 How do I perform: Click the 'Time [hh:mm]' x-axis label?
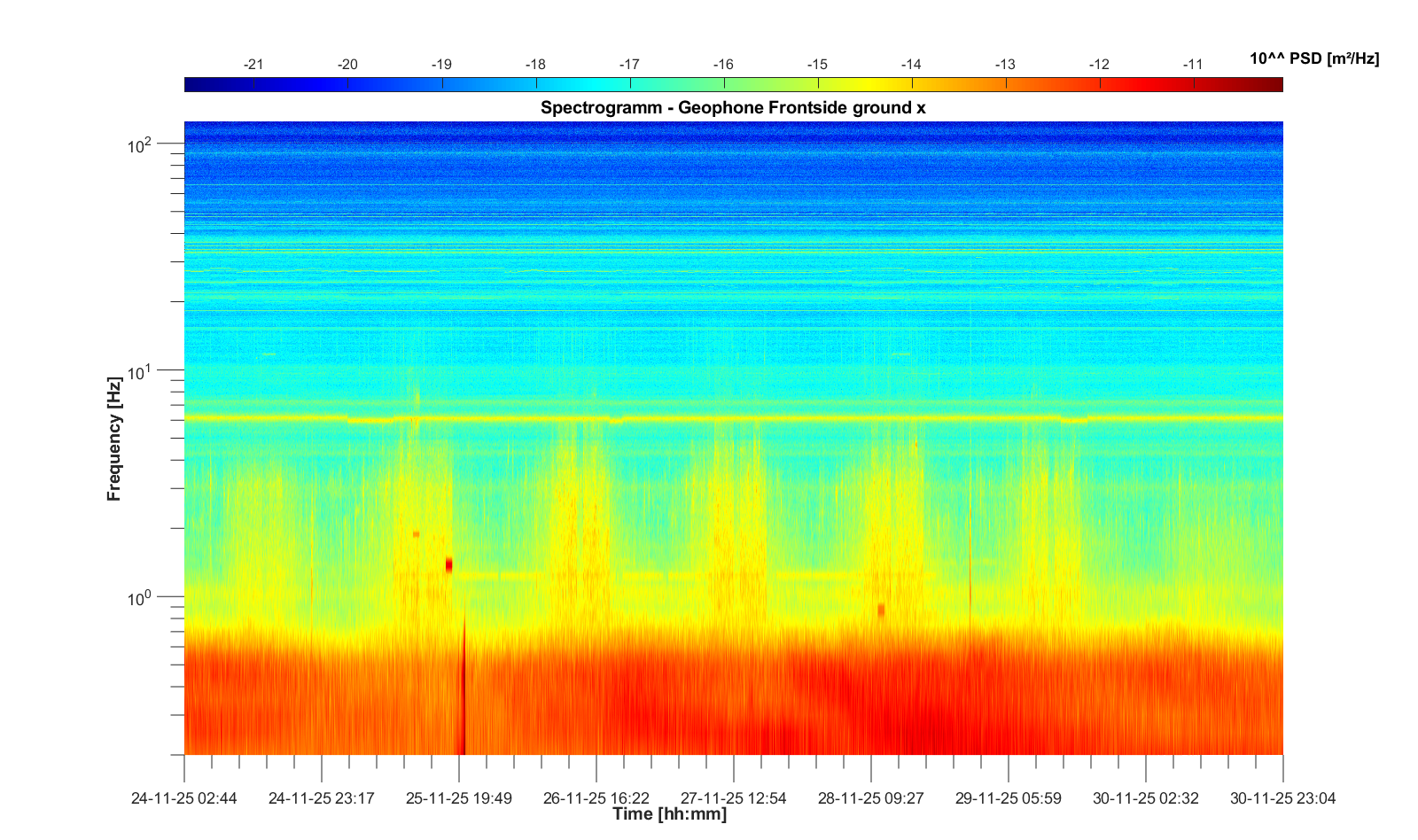(x=669, y=814)
